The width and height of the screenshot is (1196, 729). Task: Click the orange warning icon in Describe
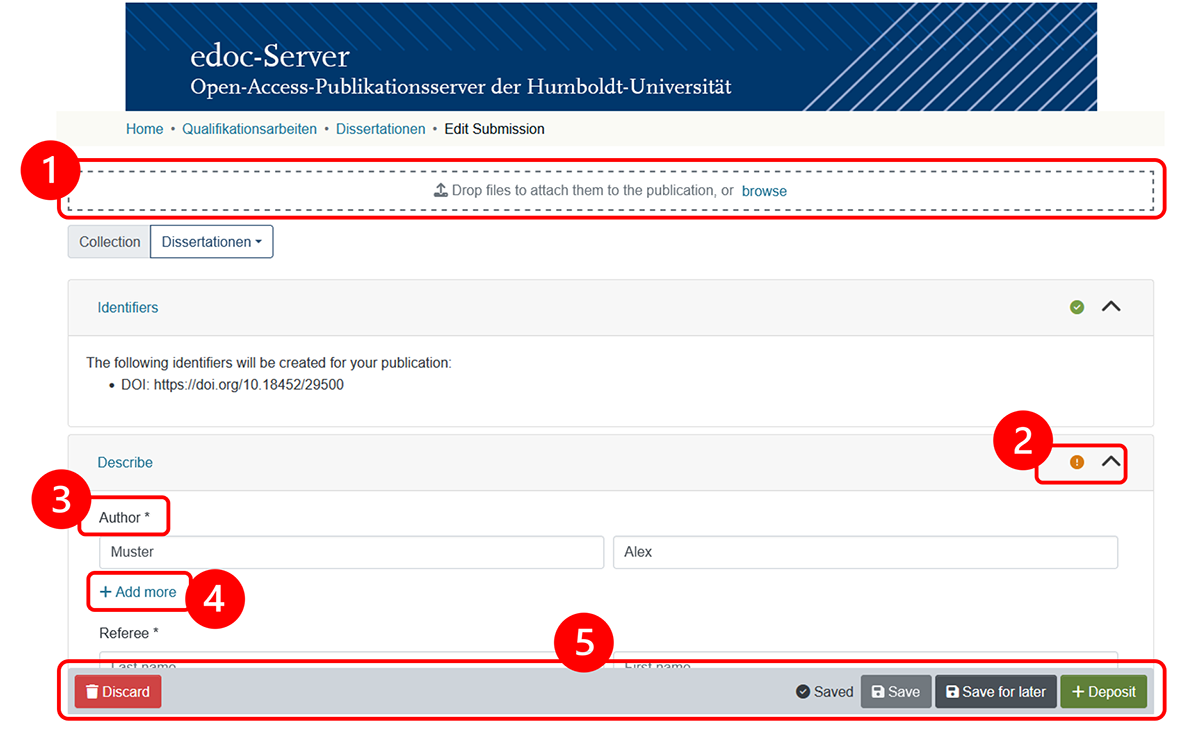coord(1077,462)
